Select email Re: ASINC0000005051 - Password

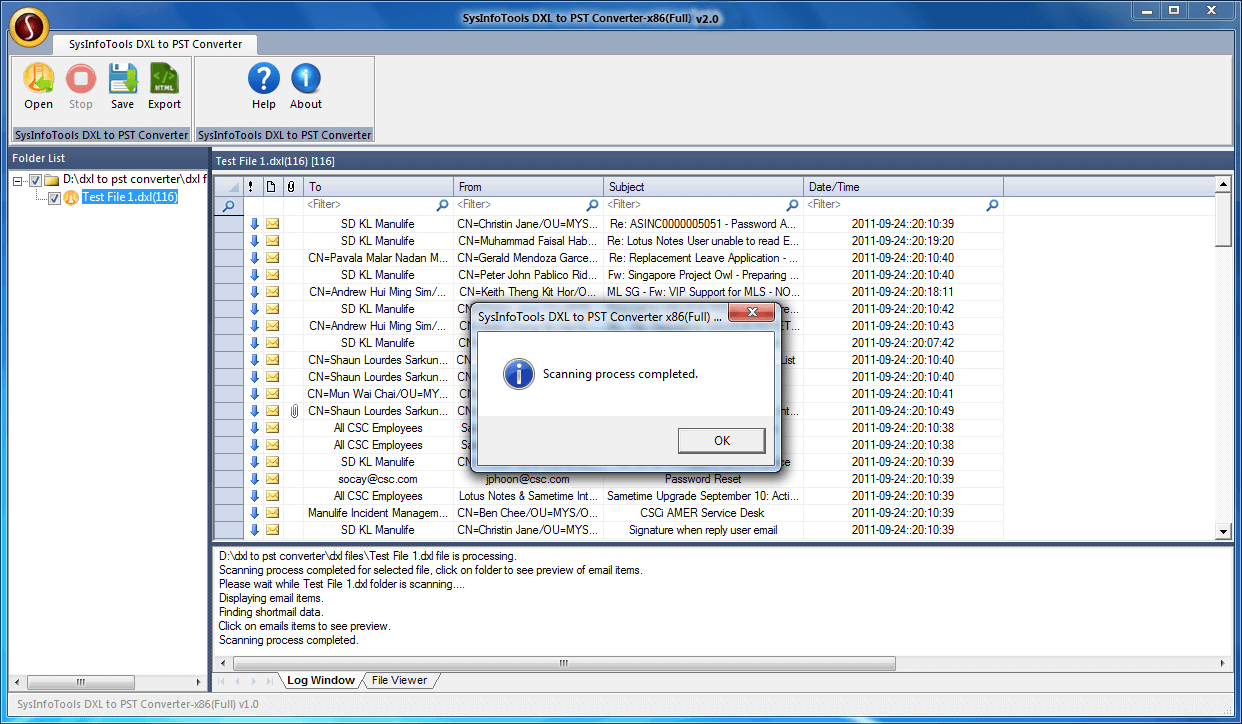click(x=703, y=224)
